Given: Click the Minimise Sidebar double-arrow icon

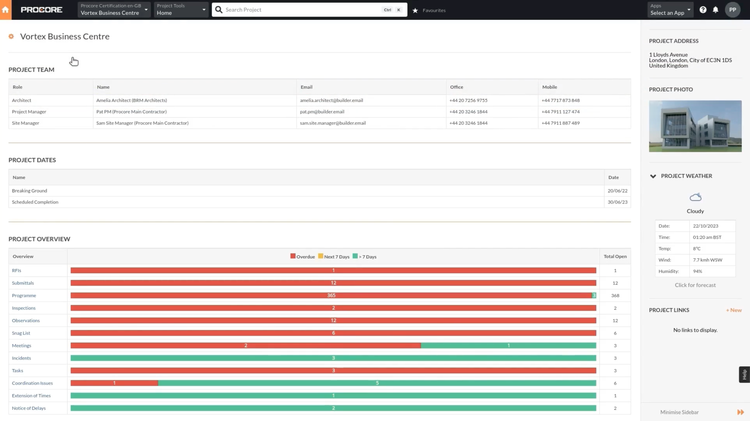Looking at the screenshot, I should point(740,412).
